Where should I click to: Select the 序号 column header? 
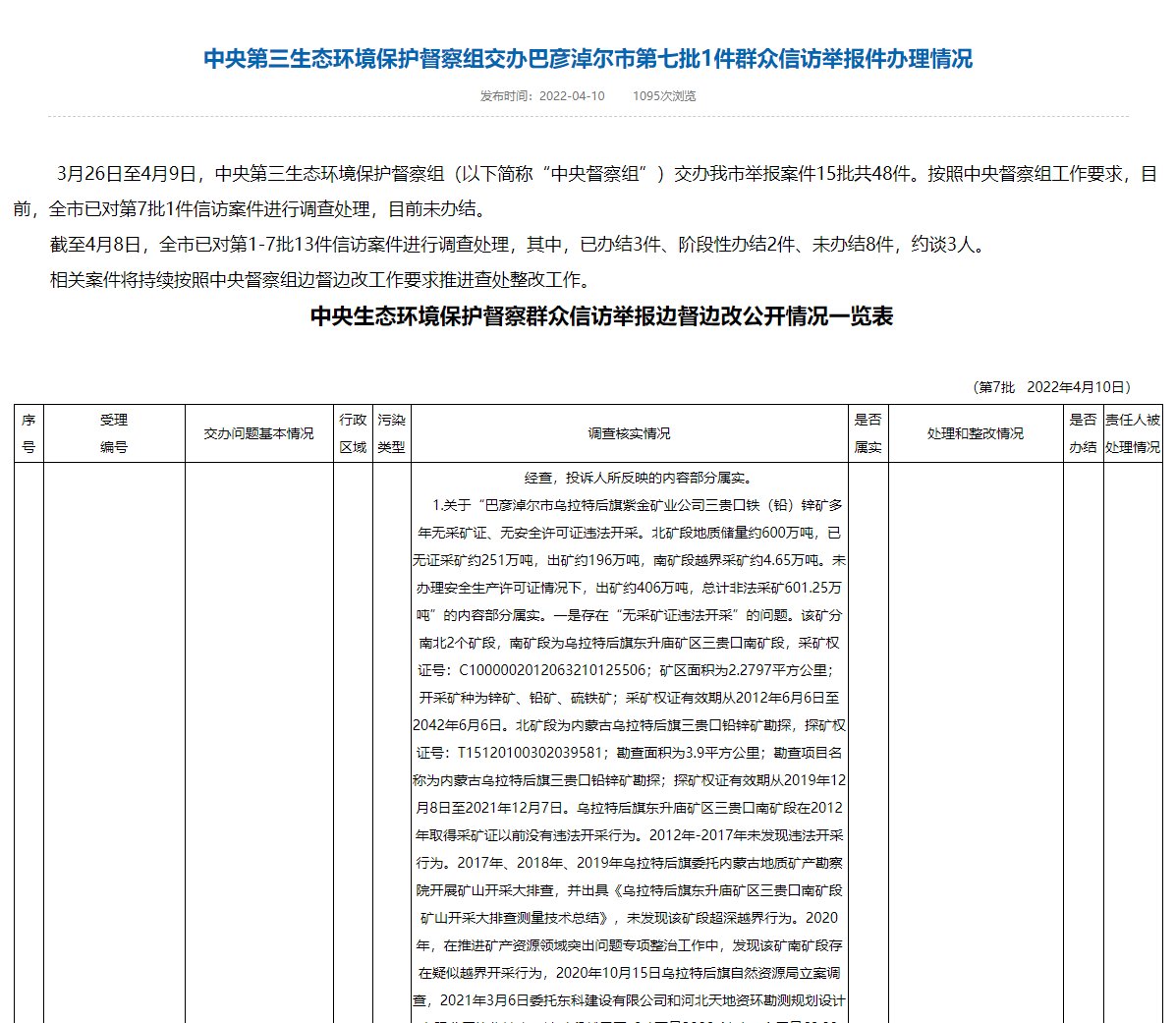tap(28, 433)
